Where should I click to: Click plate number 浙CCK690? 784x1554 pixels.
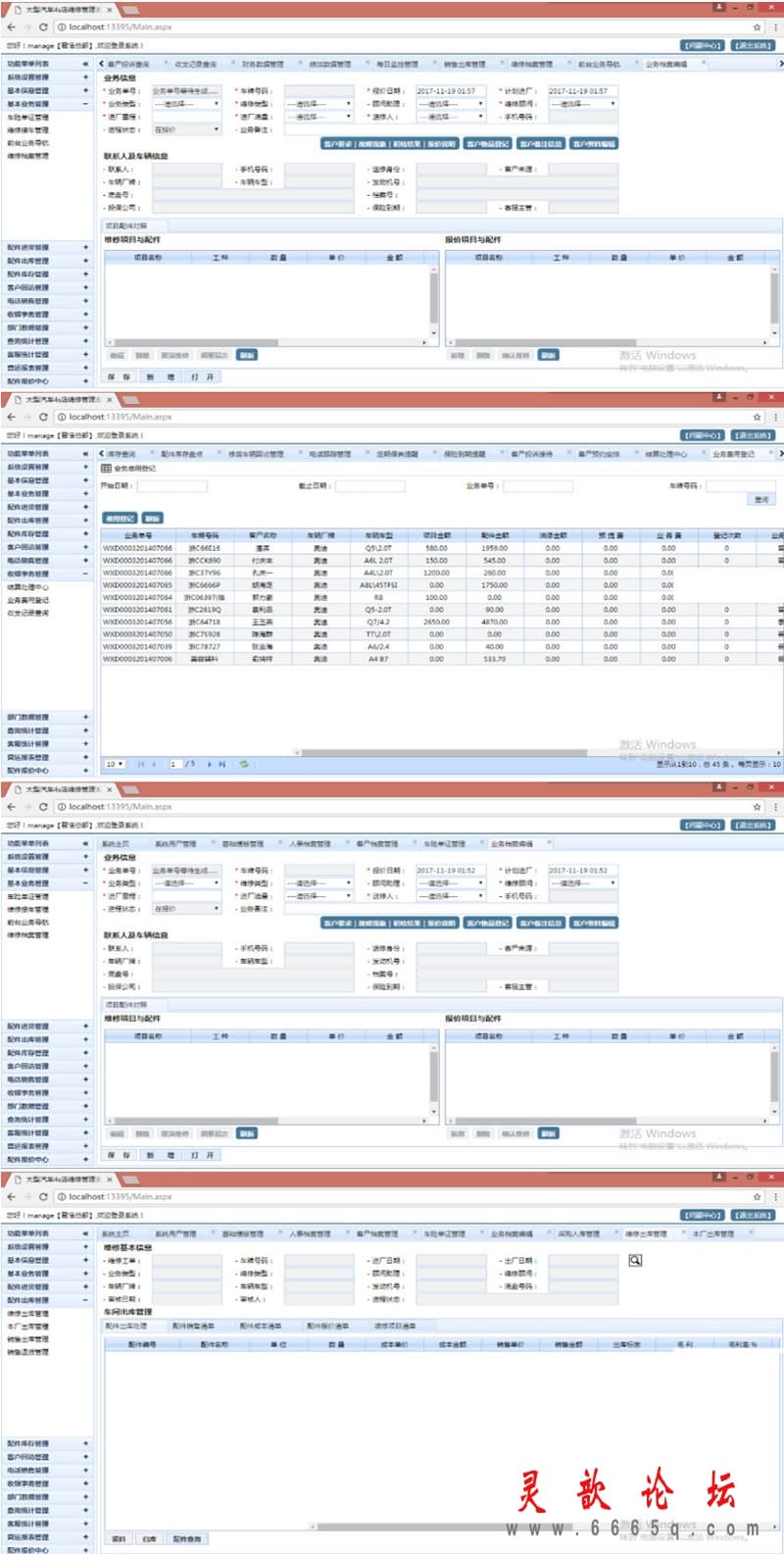point(205,561)
